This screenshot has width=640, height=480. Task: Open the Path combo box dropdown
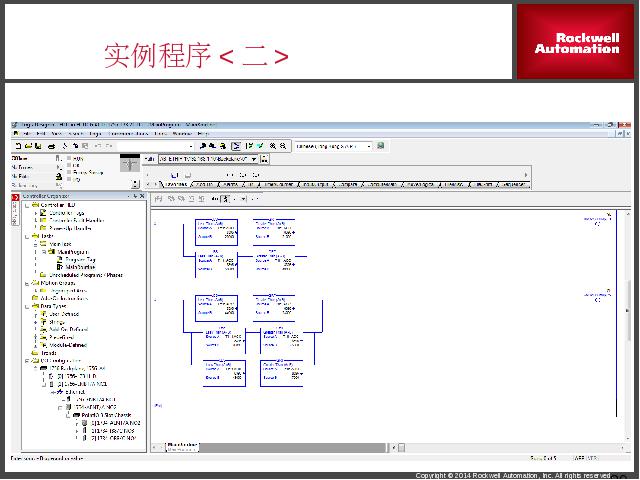coord(254,159)
